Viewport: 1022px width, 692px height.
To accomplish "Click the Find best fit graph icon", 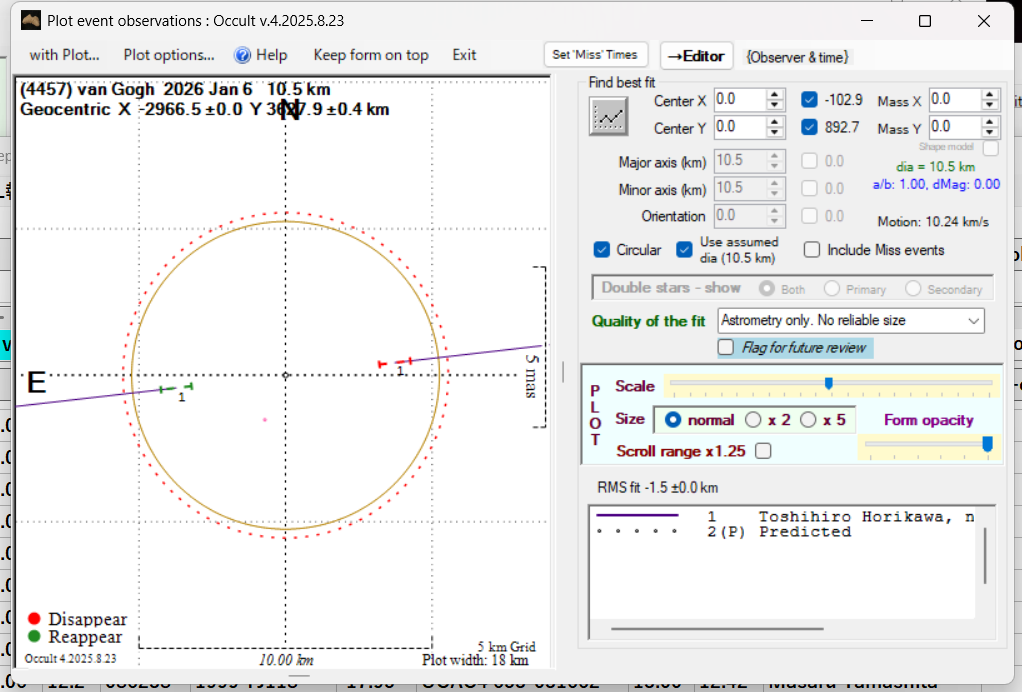I will coord(608,117).
